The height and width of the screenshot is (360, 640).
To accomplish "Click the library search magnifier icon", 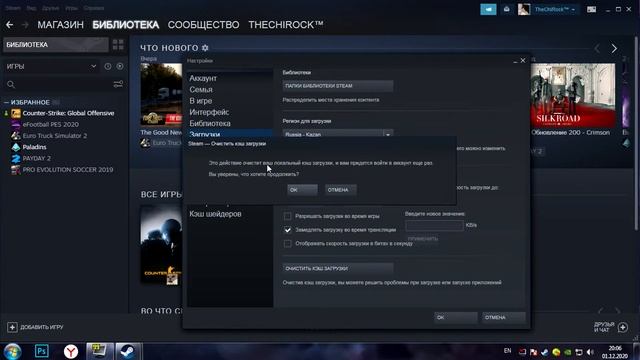I will coord(11,84).
